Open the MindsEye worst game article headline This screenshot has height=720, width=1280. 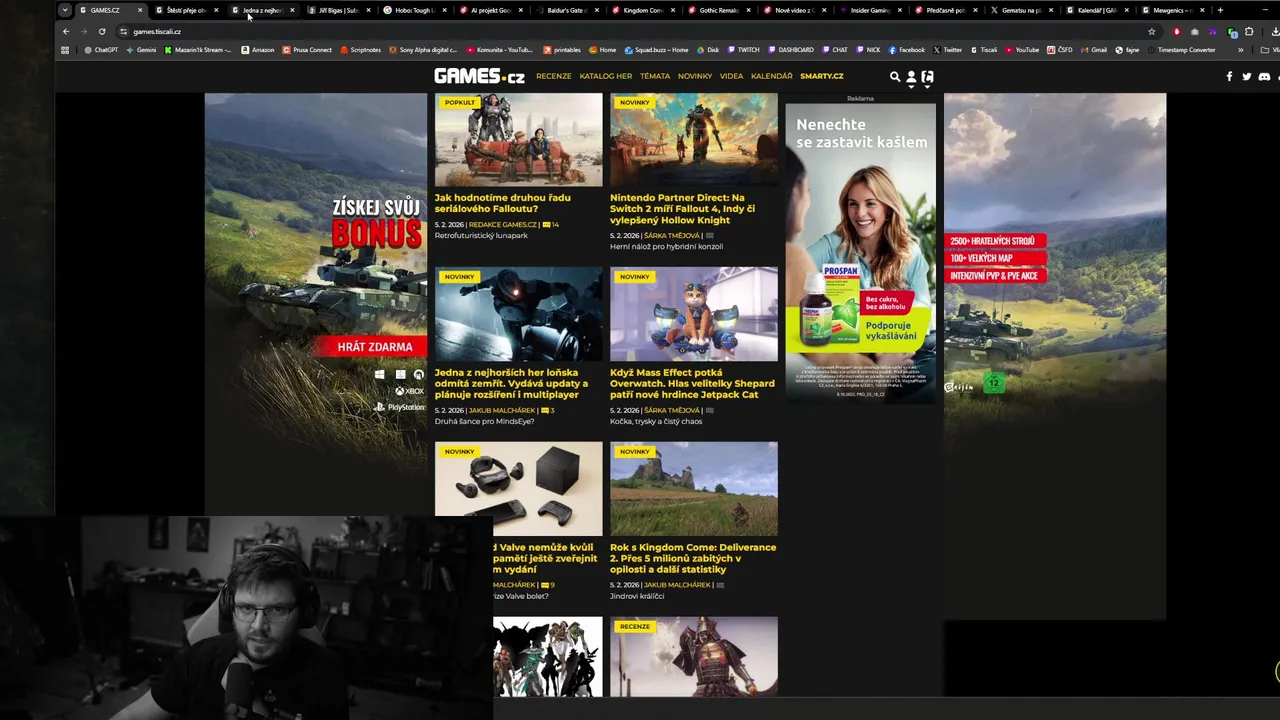click(x=511, y=383)
